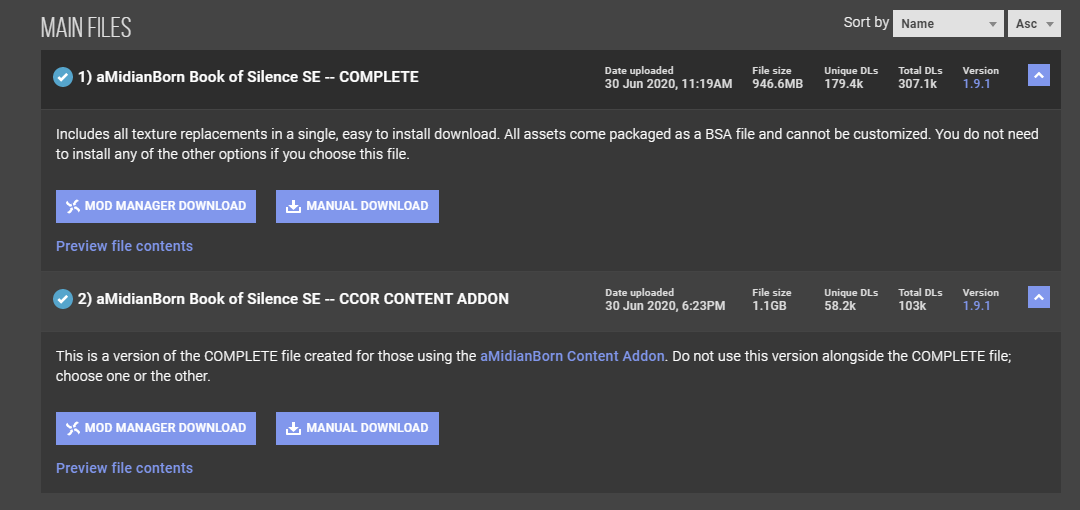Click the MAIN FILES section heading

86,27
